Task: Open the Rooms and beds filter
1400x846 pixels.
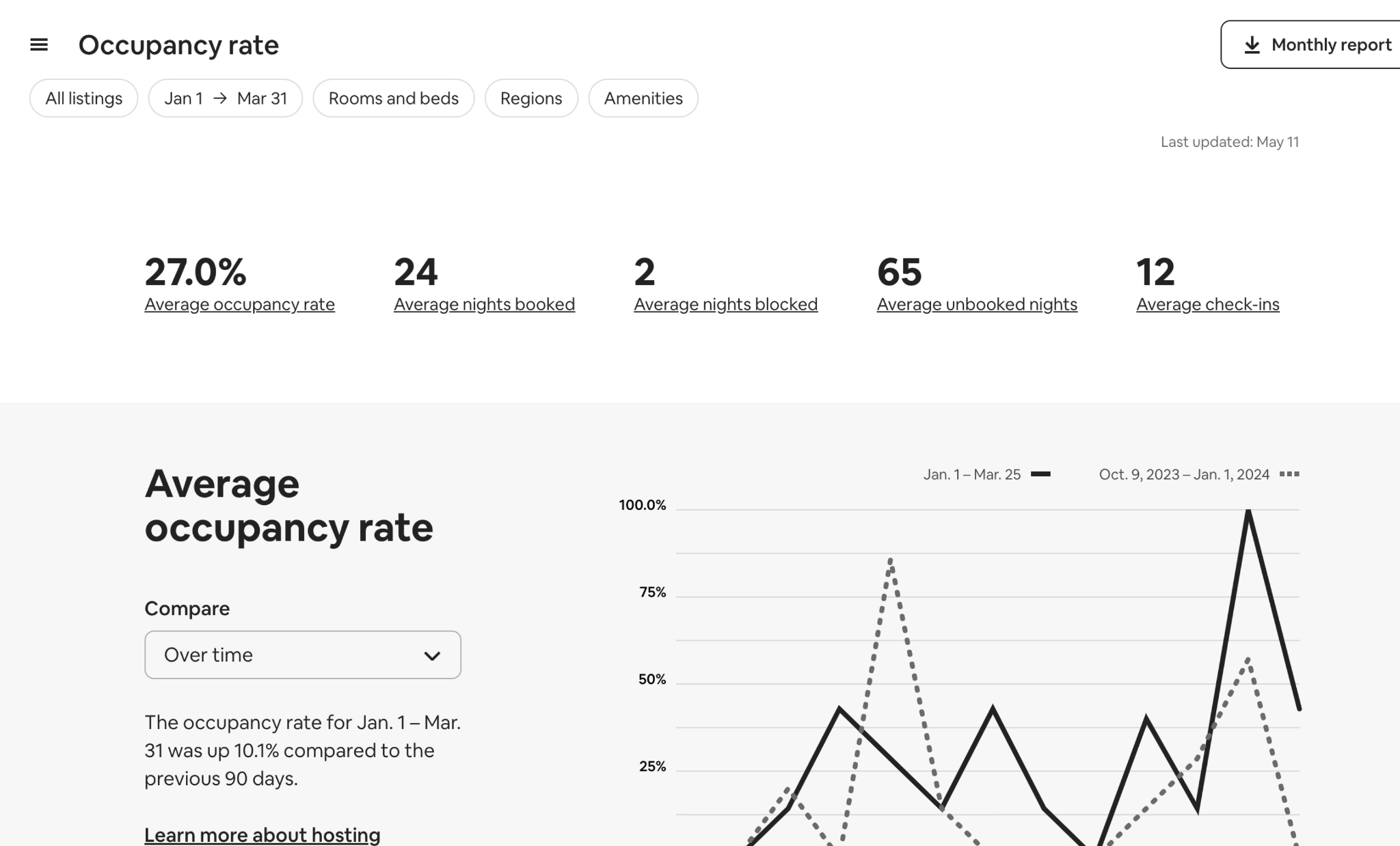Action: tap(394, 98)
